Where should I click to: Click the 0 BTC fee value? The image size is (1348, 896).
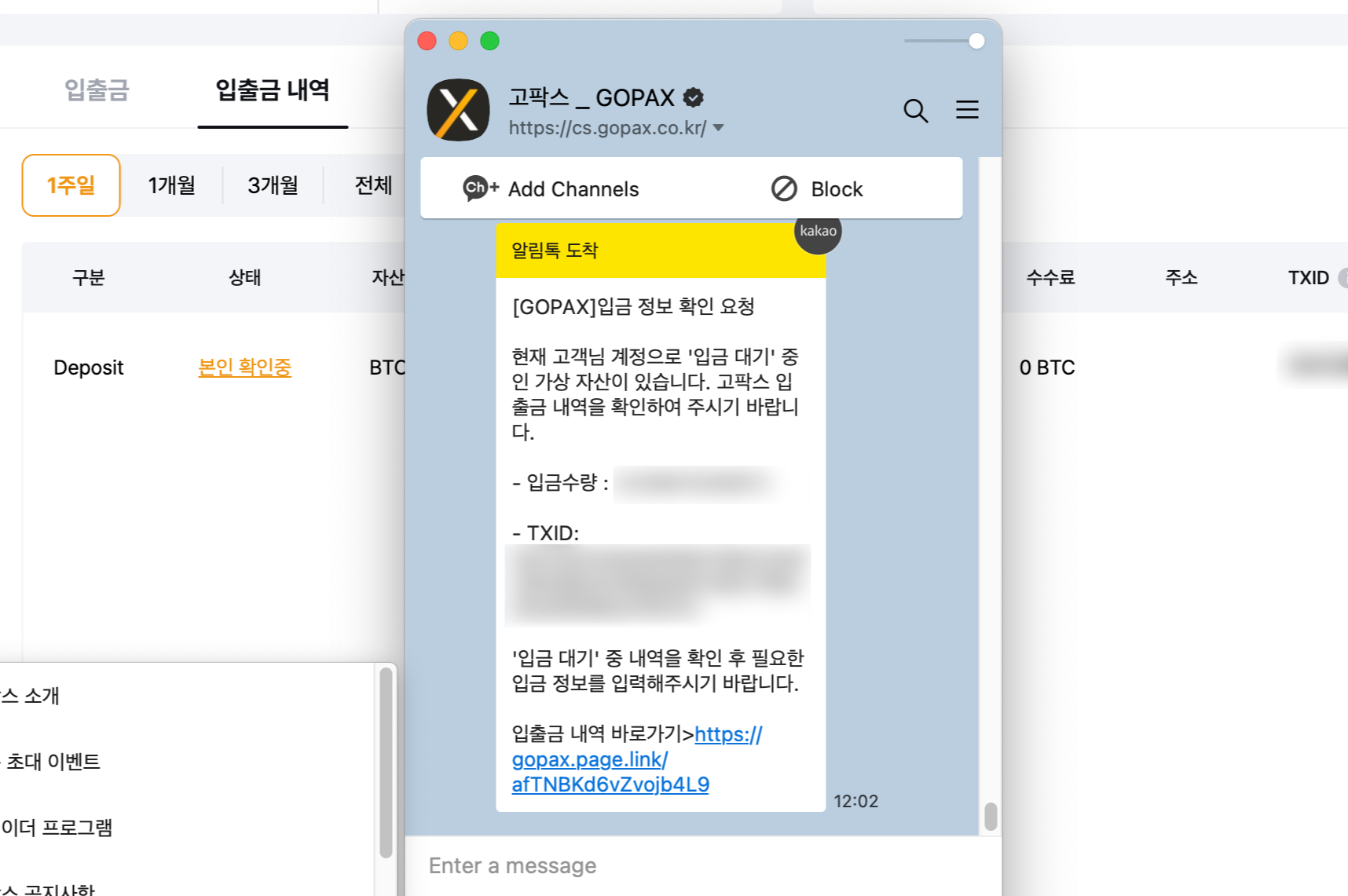1047,368
